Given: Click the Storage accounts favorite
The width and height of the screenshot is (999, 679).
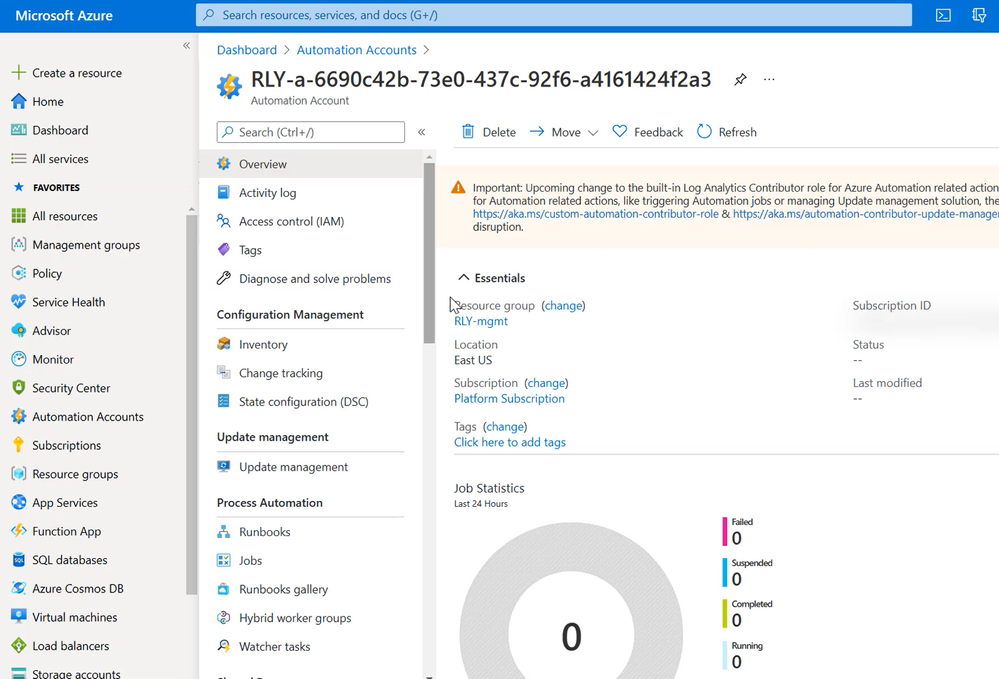Looking at the screenshot, I should coord(77,673).
